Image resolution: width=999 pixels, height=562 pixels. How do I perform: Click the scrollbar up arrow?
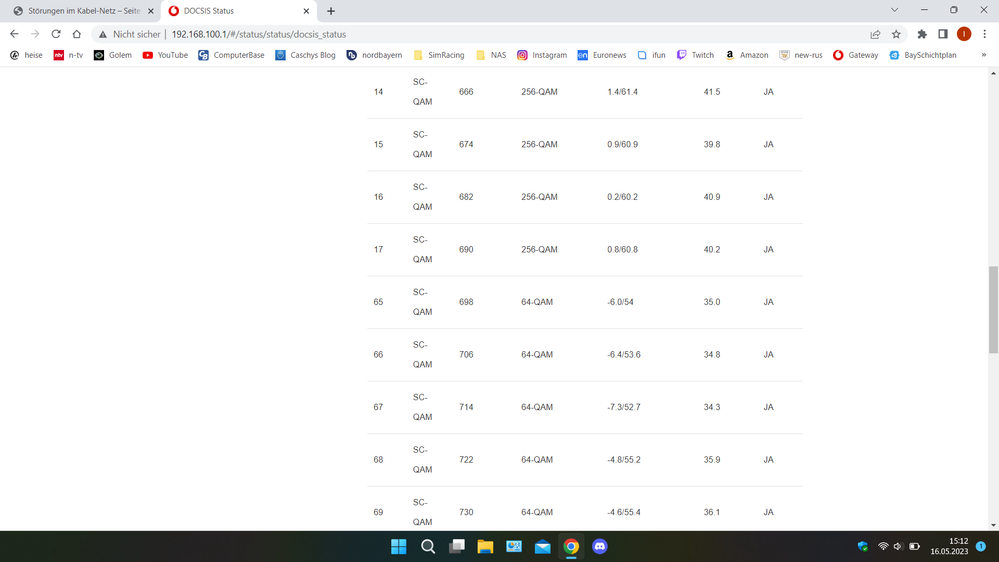(x=993, y=74)
